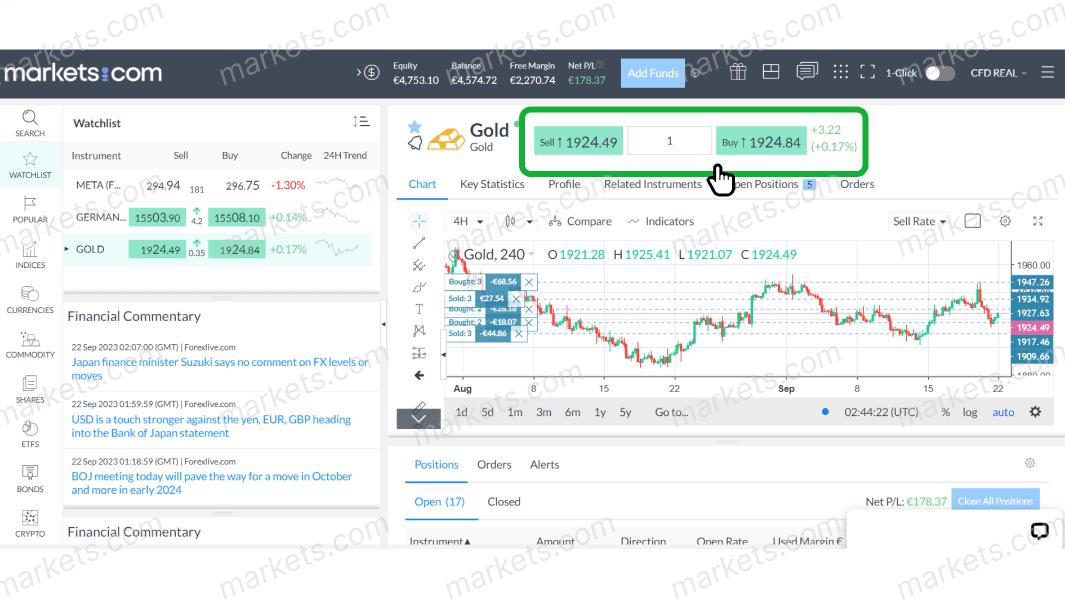Toggle logarithmic scale on the chart
Screen dimensions: 1065x600
click(x=968, y=411)
